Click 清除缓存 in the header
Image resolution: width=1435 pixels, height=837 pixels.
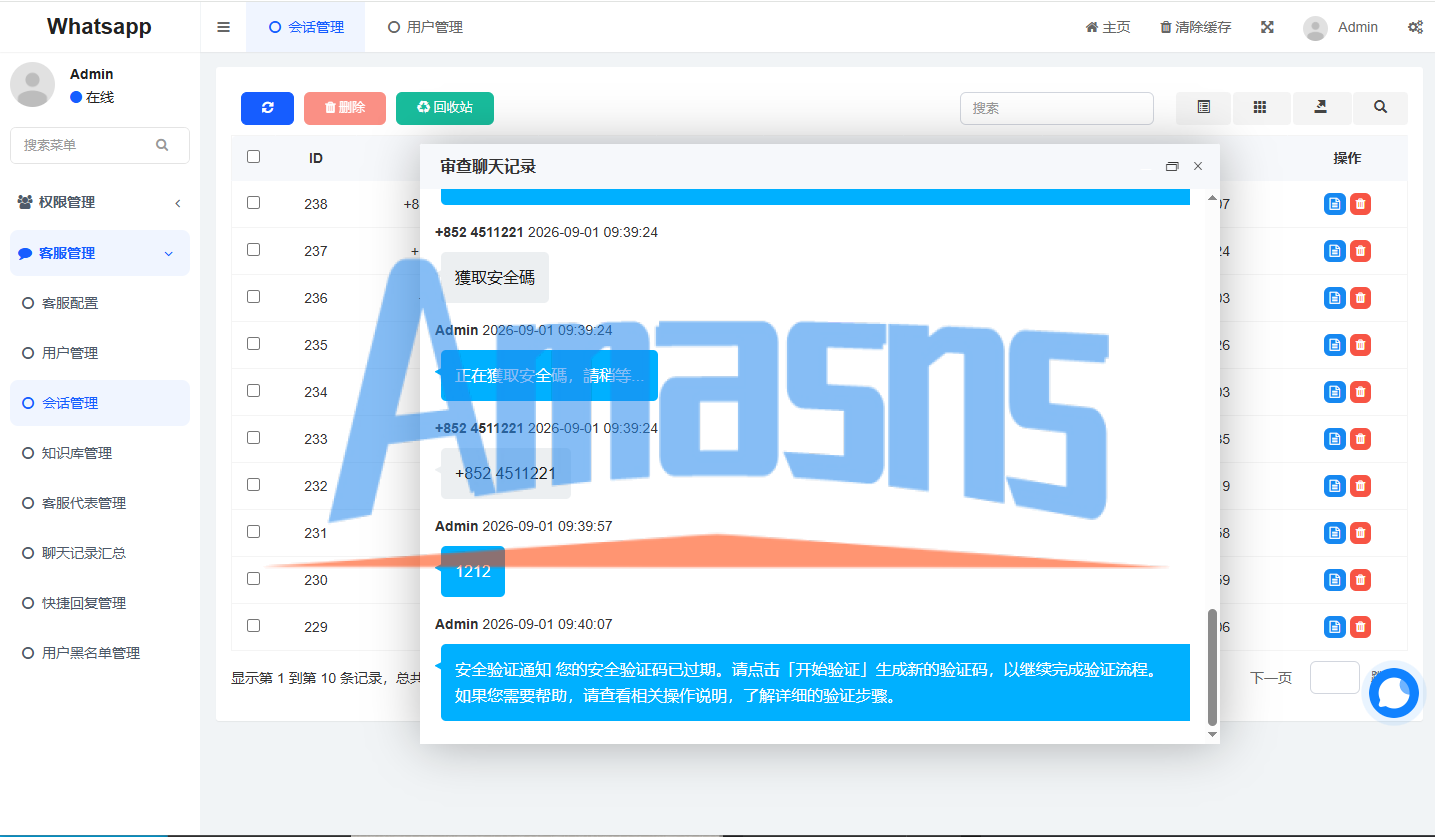(x=1196, y=27)
